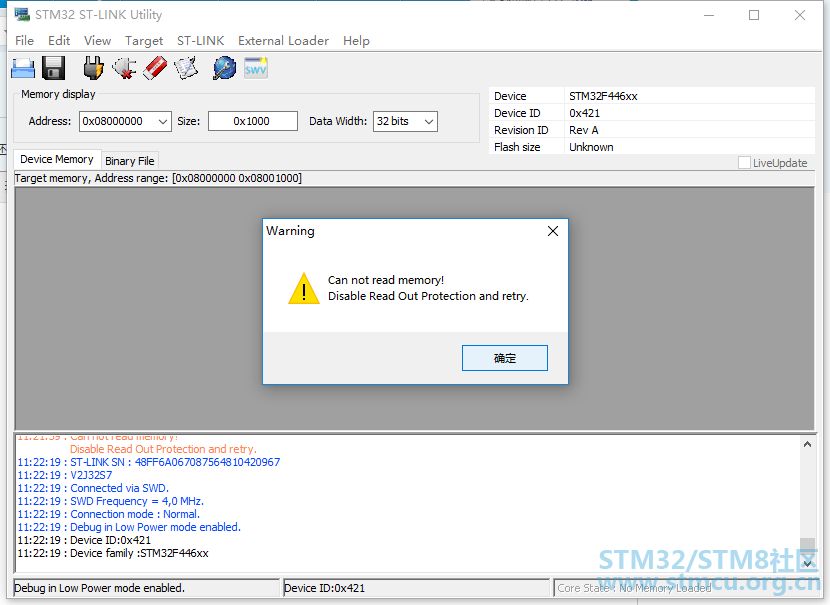Maximize the ST-LINK Utility window

754,15
